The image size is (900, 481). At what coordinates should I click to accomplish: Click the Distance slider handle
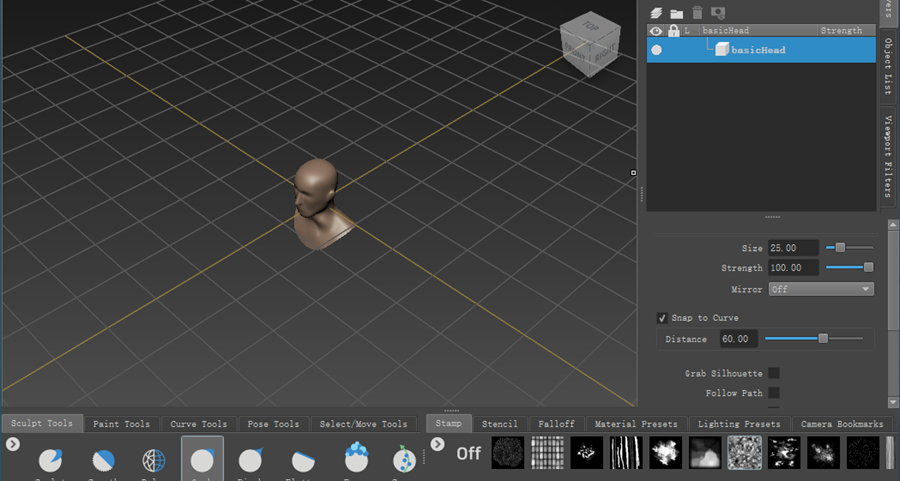tap(823, 339)
